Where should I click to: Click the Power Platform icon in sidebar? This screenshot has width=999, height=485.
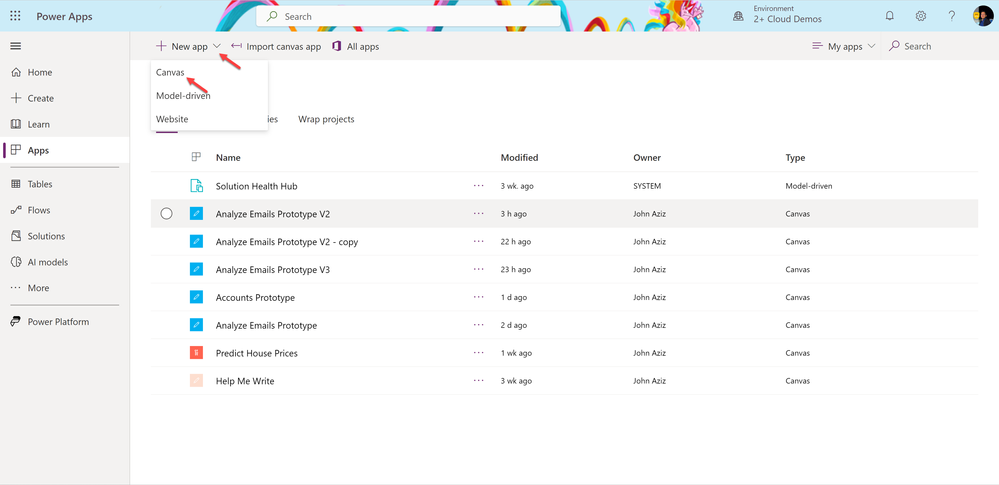click(17, 322)
